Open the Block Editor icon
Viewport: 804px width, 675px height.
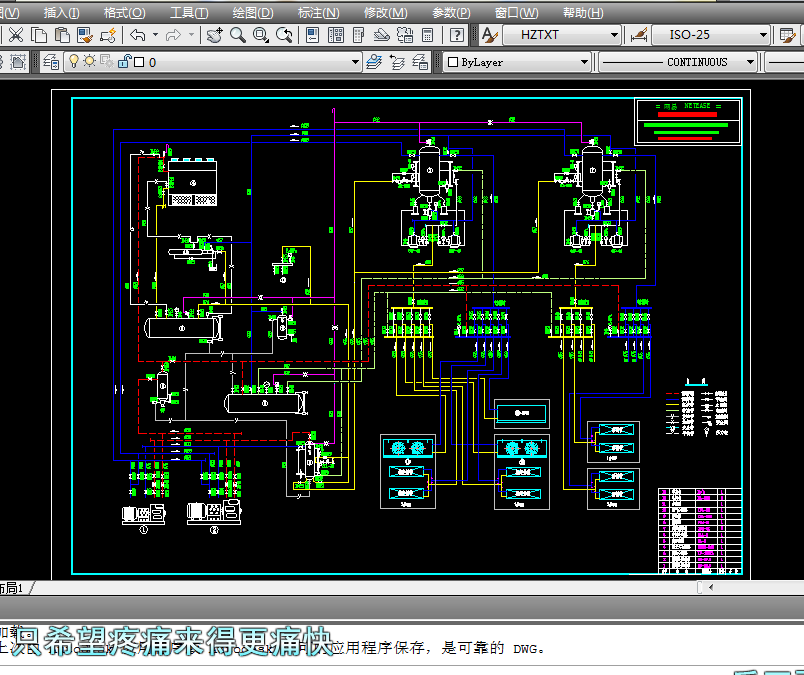(x=108, y=35)
